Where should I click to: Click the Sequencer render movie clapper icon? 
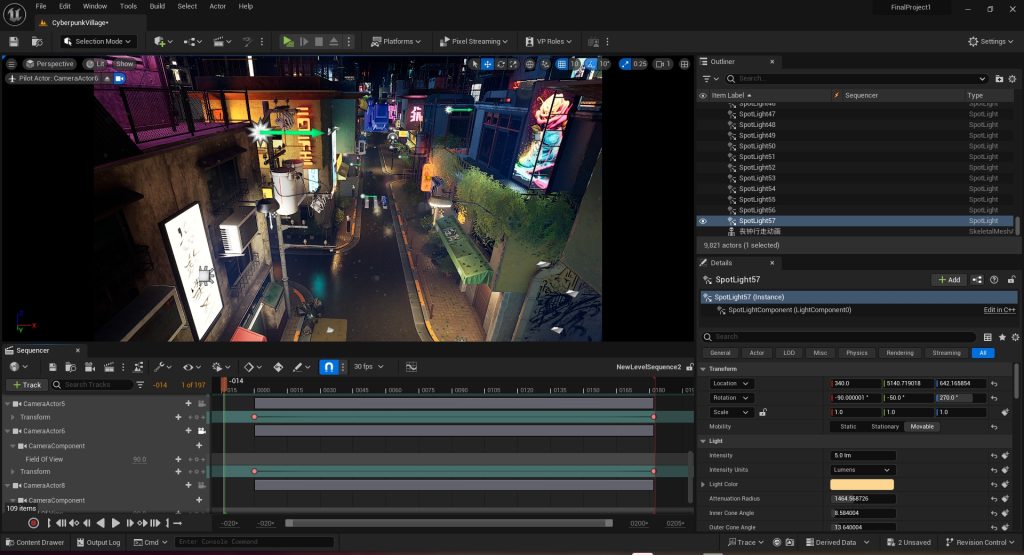pyautogui.click(x=109, y=367)
